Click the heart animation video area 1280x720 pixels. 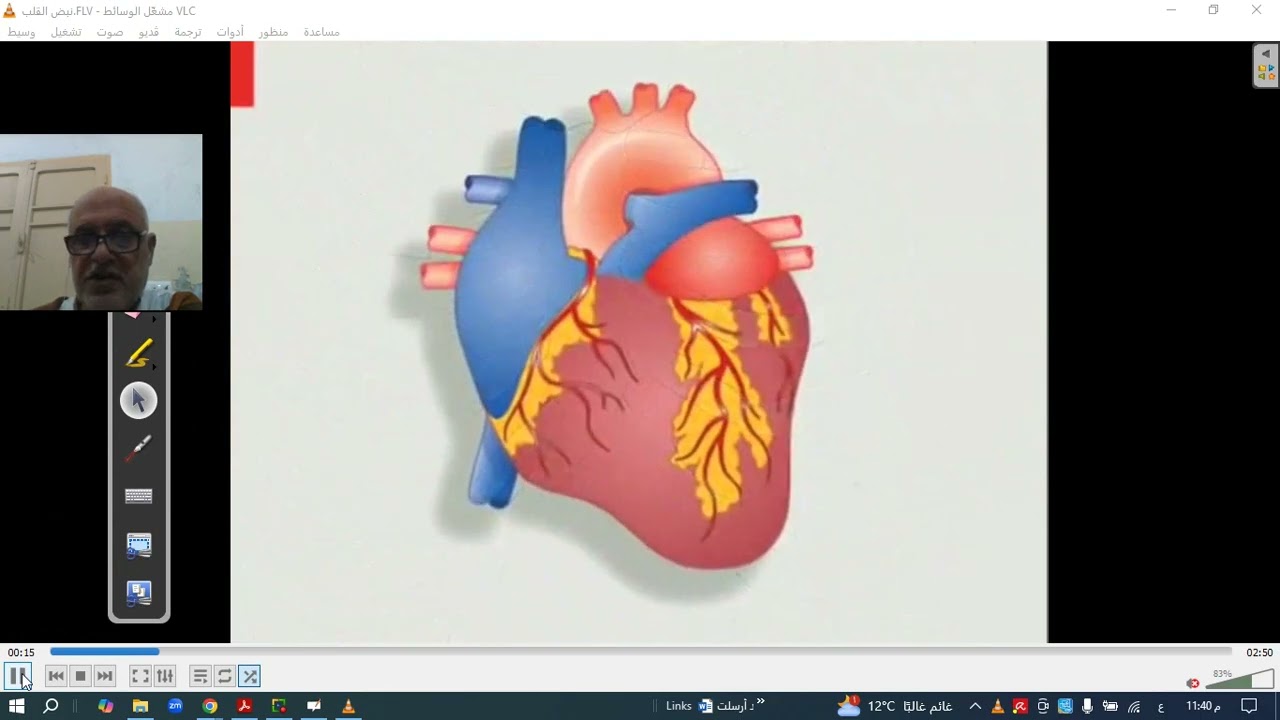[x=639, y=342]
